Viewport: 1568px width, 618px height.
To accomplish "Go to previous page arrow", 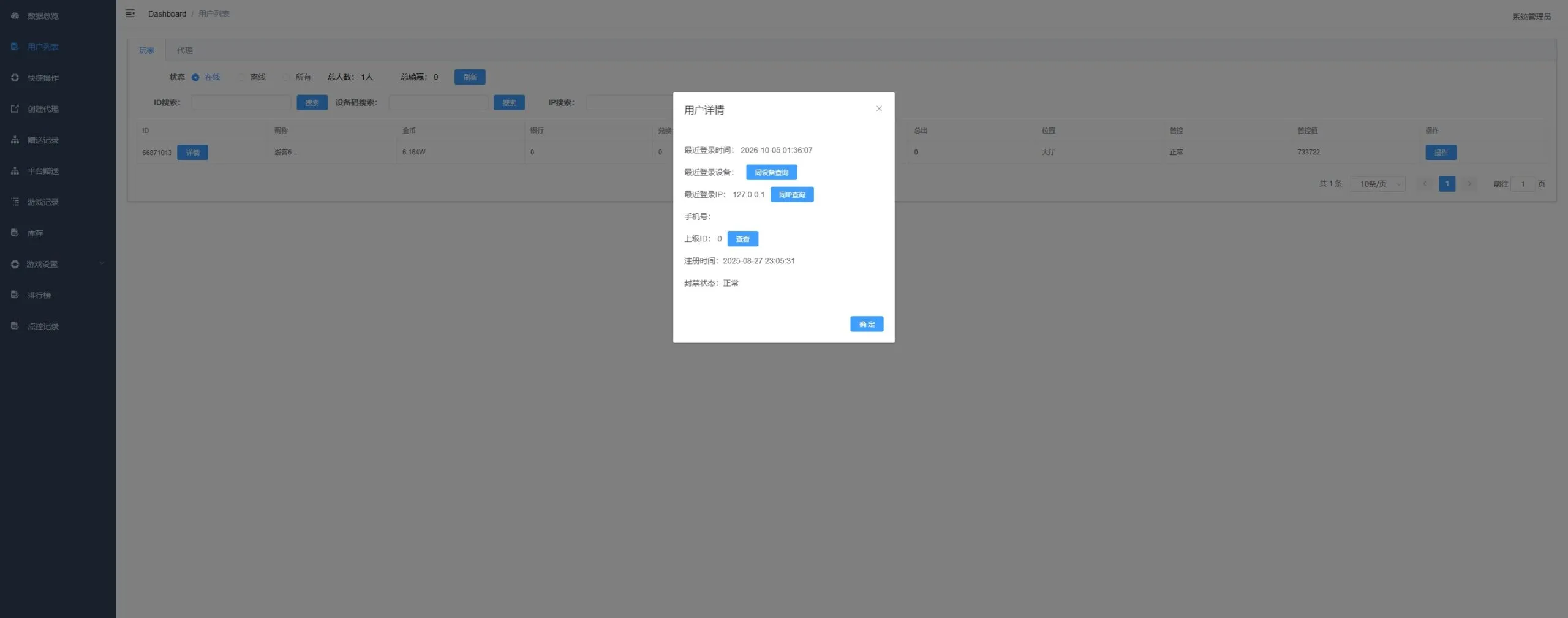I will [1425, 184].
